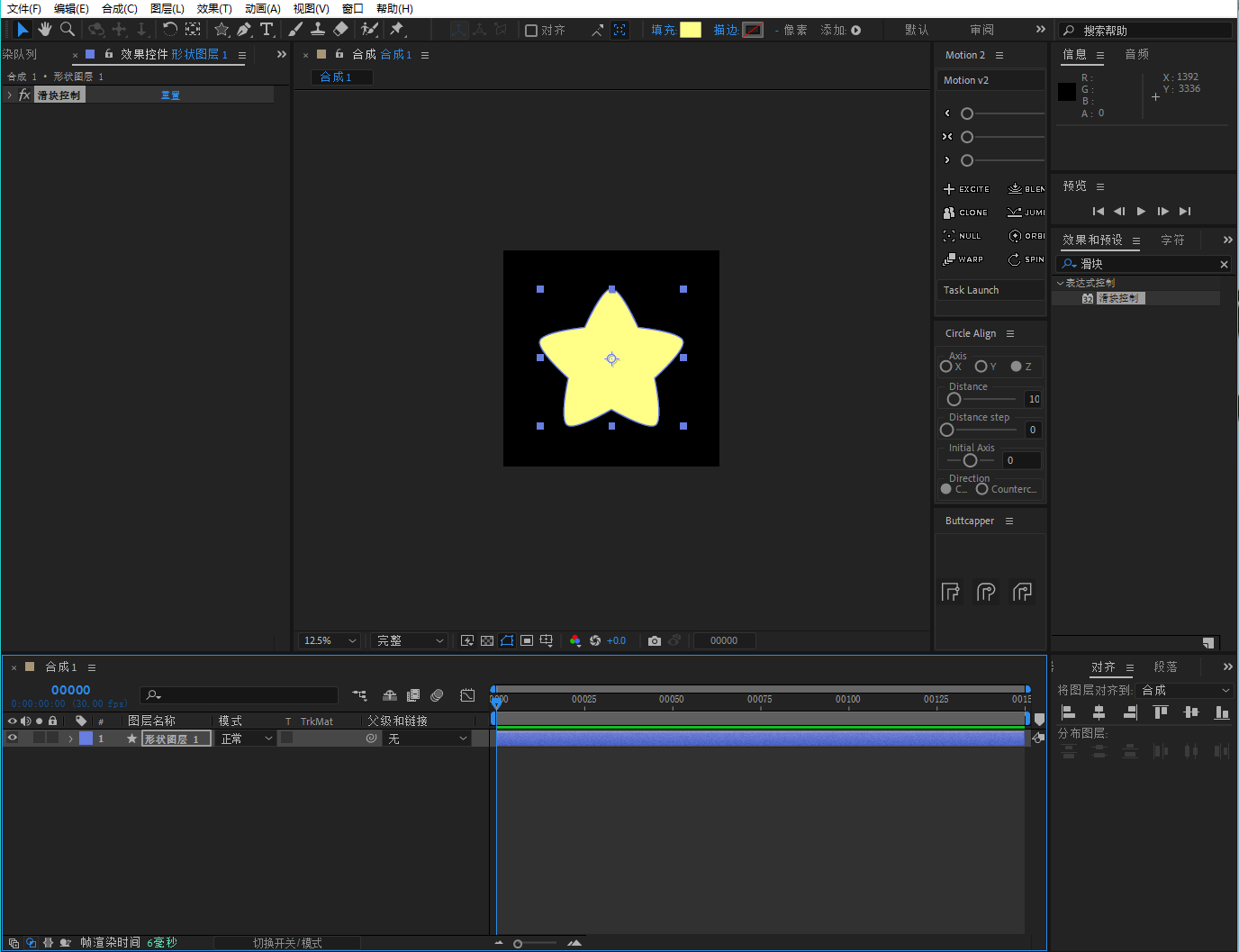Enable the snapping 对齐 checkbox

(x=531, y=31)
